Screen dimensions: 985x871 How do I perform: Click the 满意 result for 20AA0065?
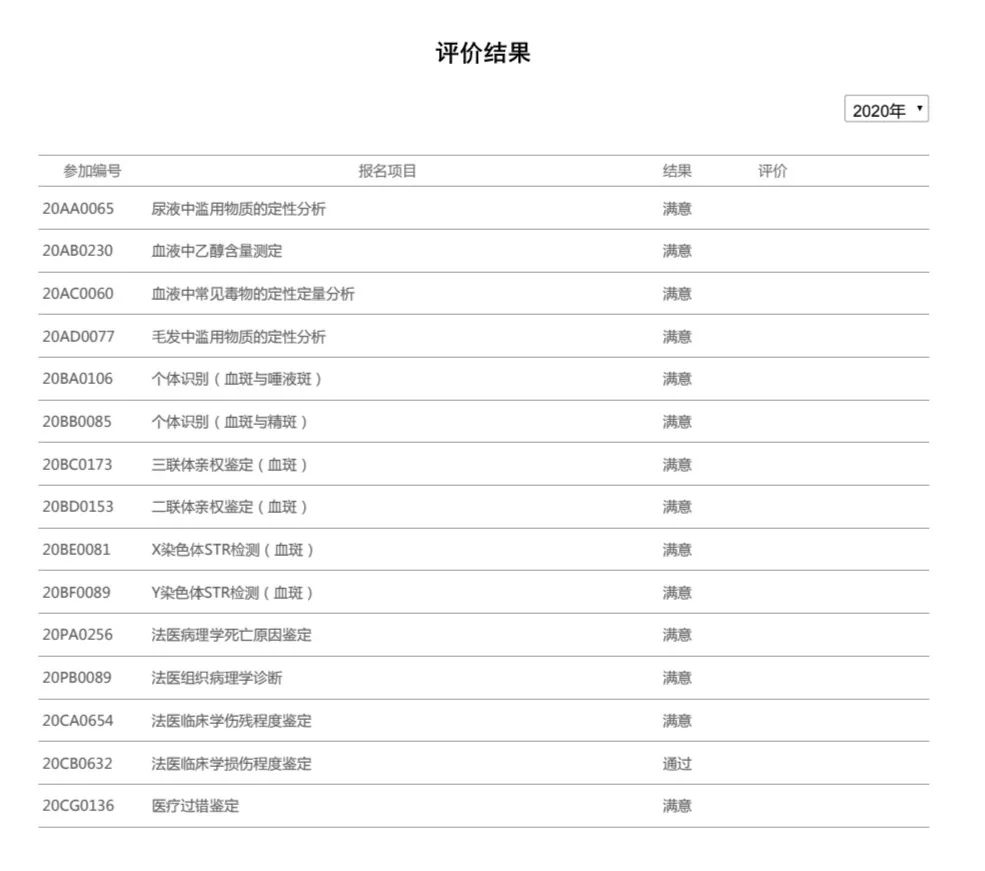click(677, 208)
